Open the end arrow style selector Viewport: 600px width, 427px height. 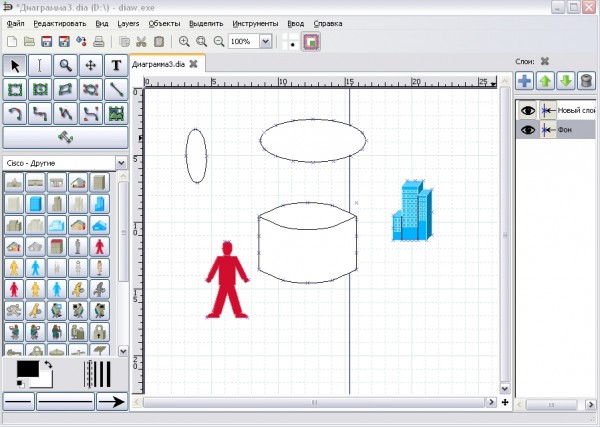pyautogui.click(x=112, y=402)
